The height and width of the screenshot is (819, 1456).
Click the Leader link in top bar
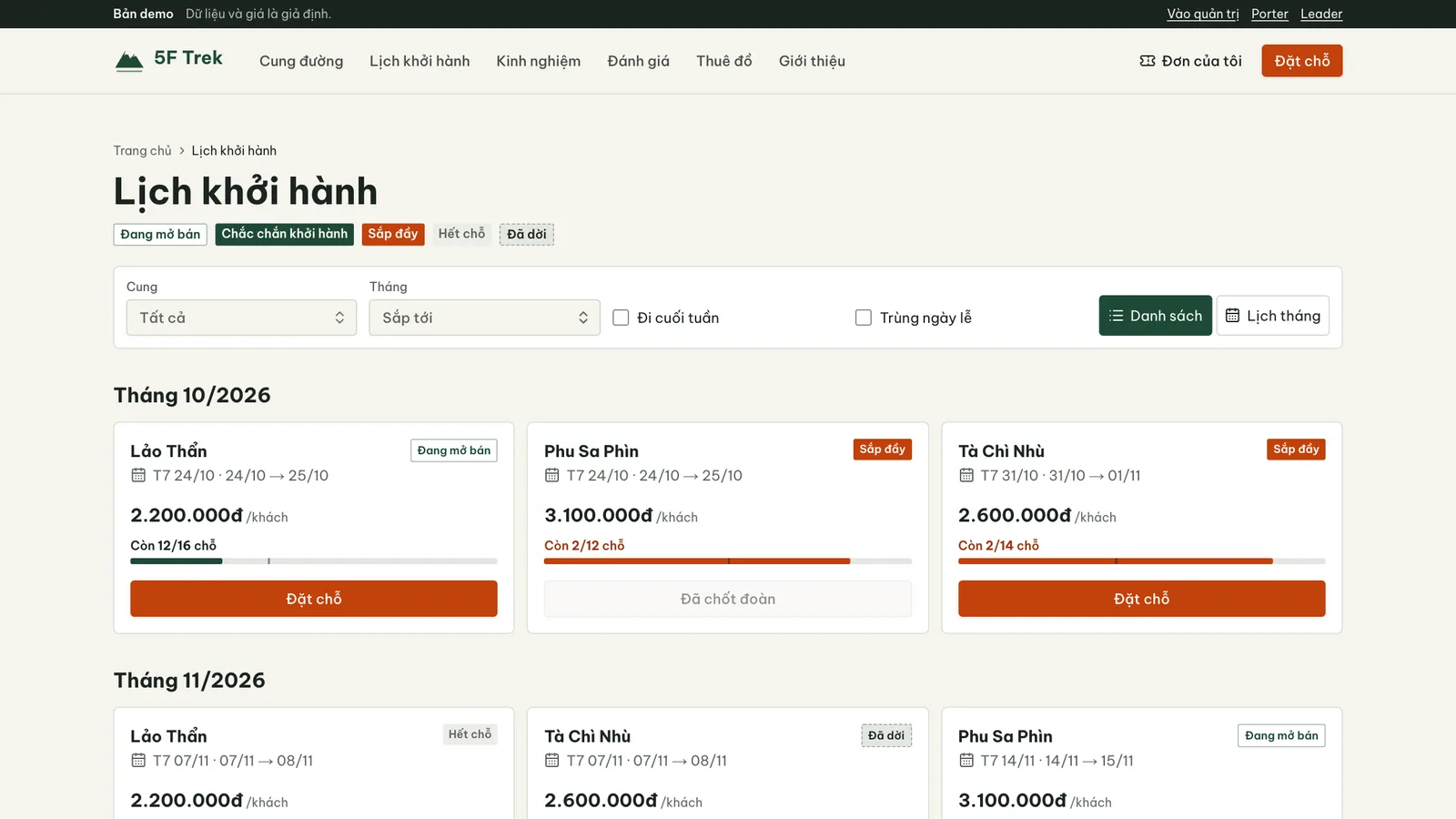click(1321, 14)
